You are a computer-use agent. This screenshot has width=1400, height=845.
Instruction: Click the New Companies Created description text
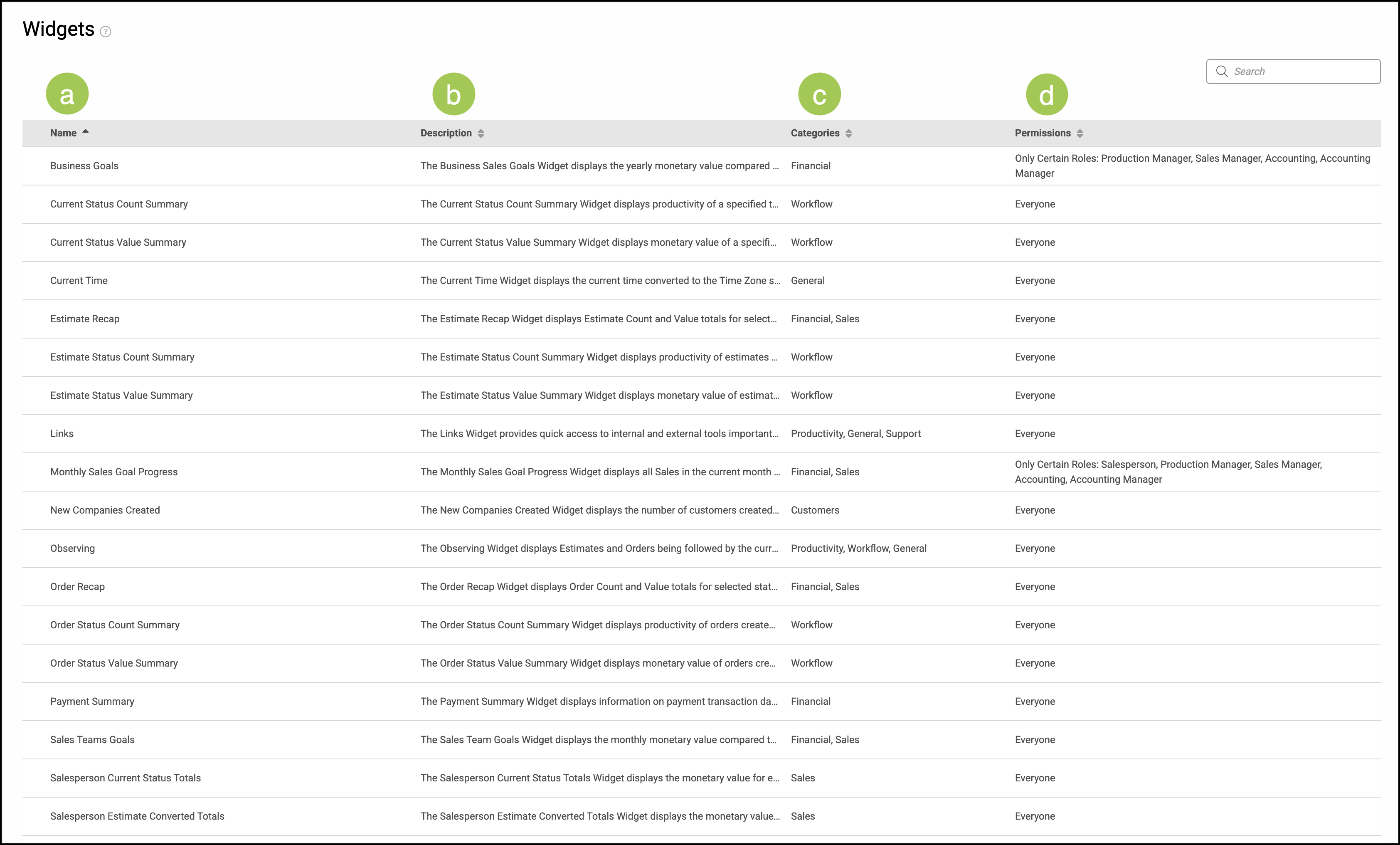click(x=599, y=510)
